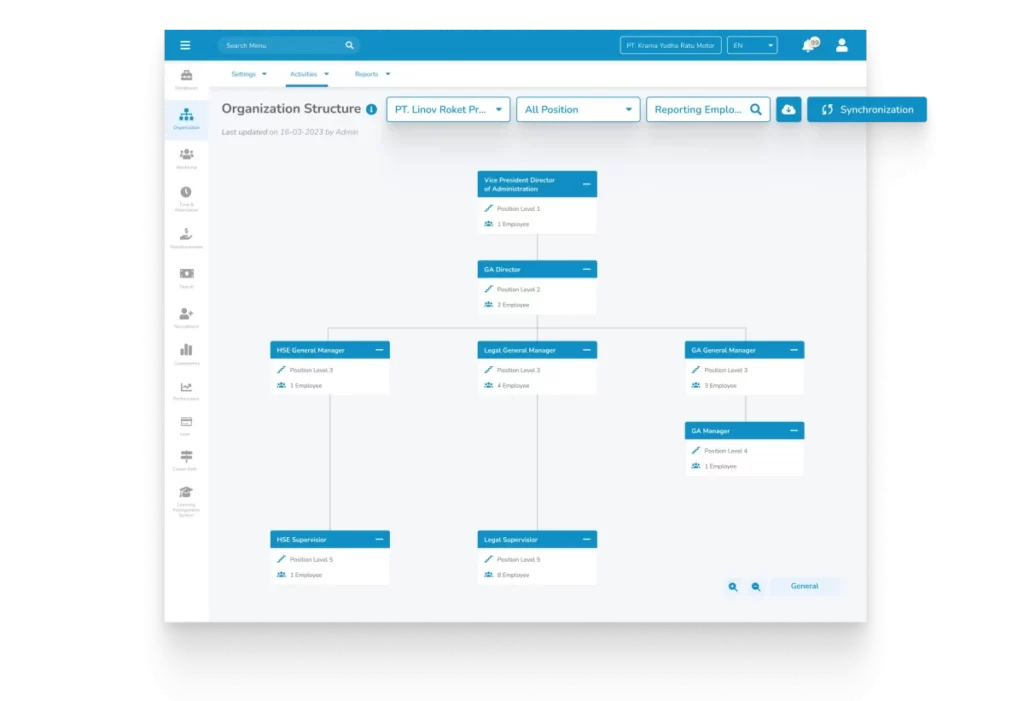Open the hamburger menu in the top bar
This screenshot has height=701, width=1024.
[x=185, y=45]
